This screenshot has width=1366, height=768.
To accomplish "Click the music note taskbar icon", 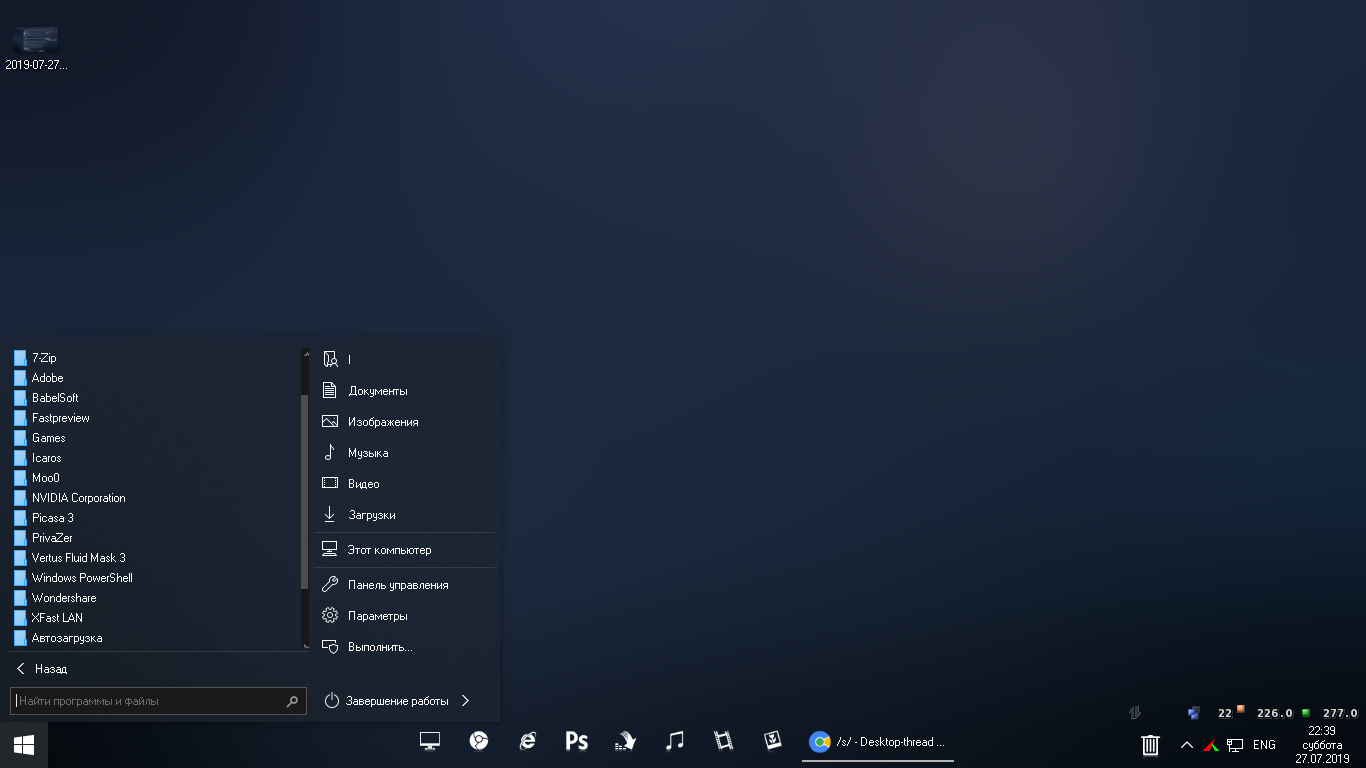I will point(675,741).
